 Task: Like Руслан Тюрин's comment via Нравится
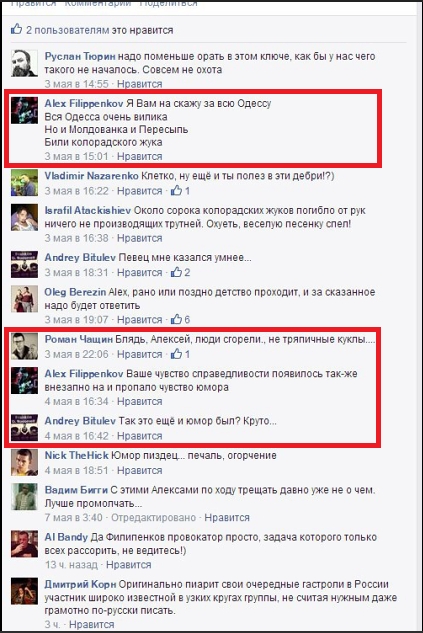pos(140,84)
